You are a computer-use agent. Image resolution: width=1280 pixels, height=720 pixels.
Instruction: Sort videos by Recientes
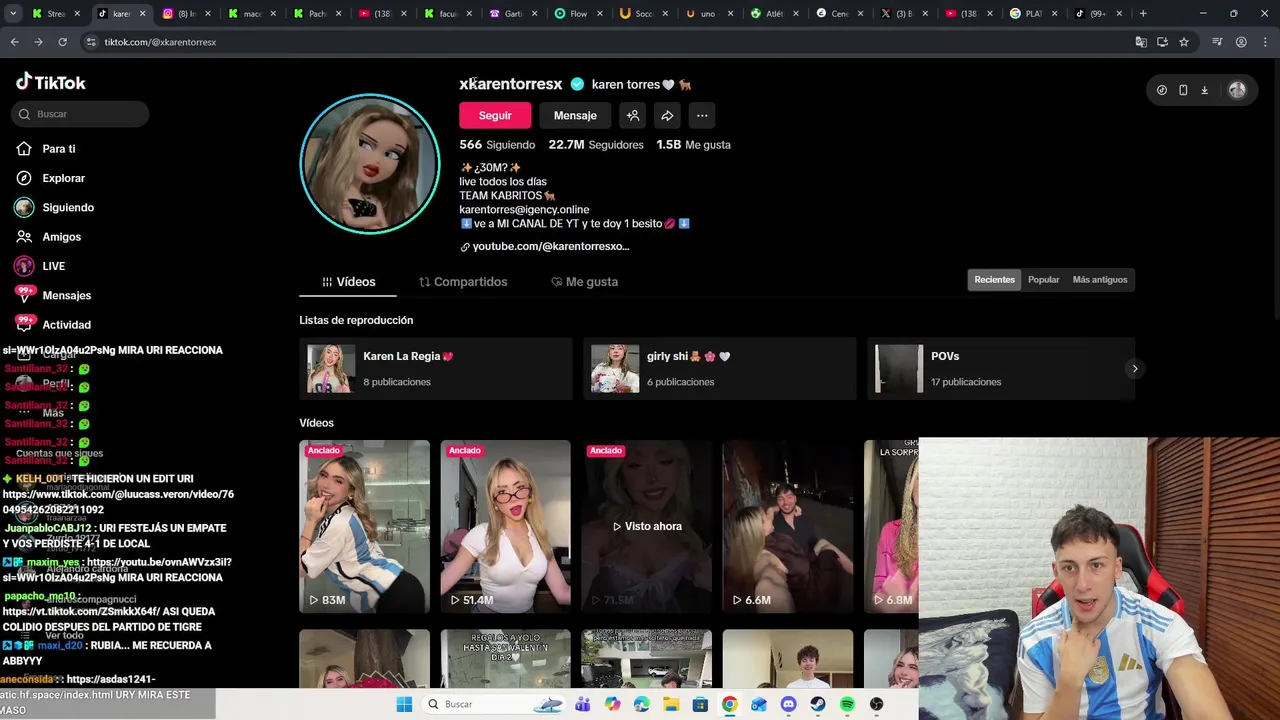pyautogui.click(x=994, y=280)
